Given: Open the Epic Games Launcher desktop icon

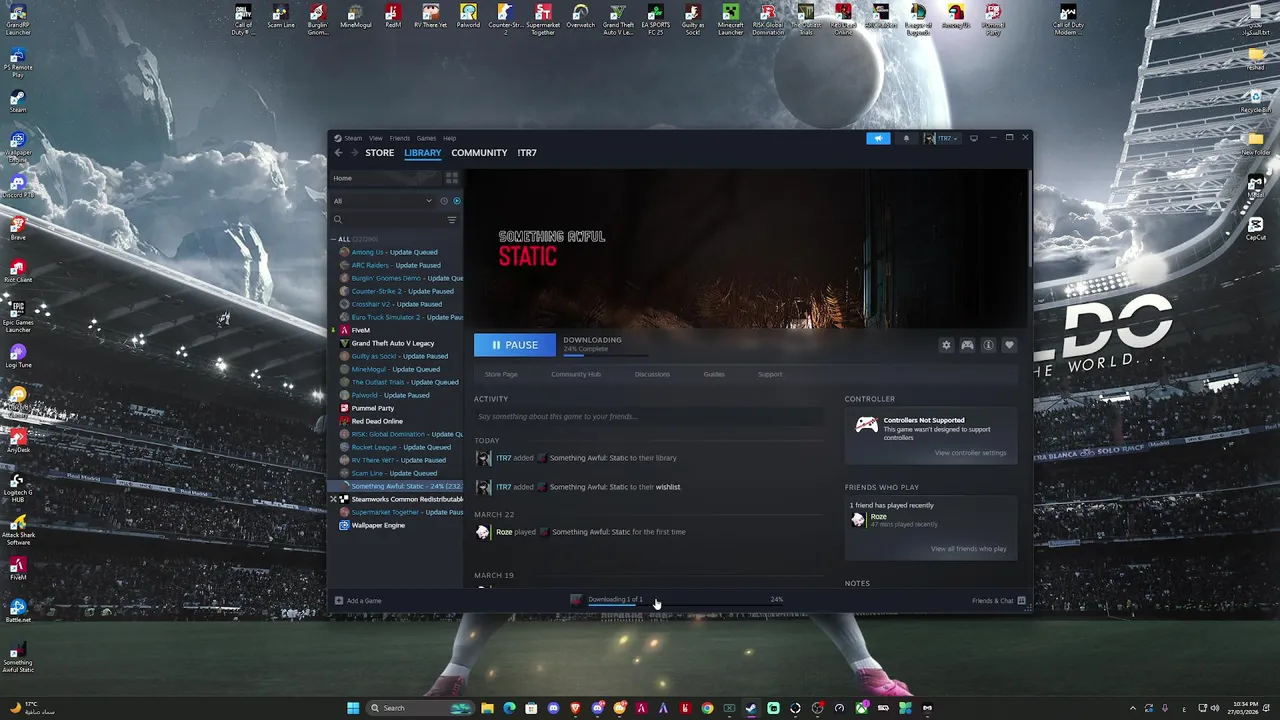Looking at the screenshot, I should 17,314.
